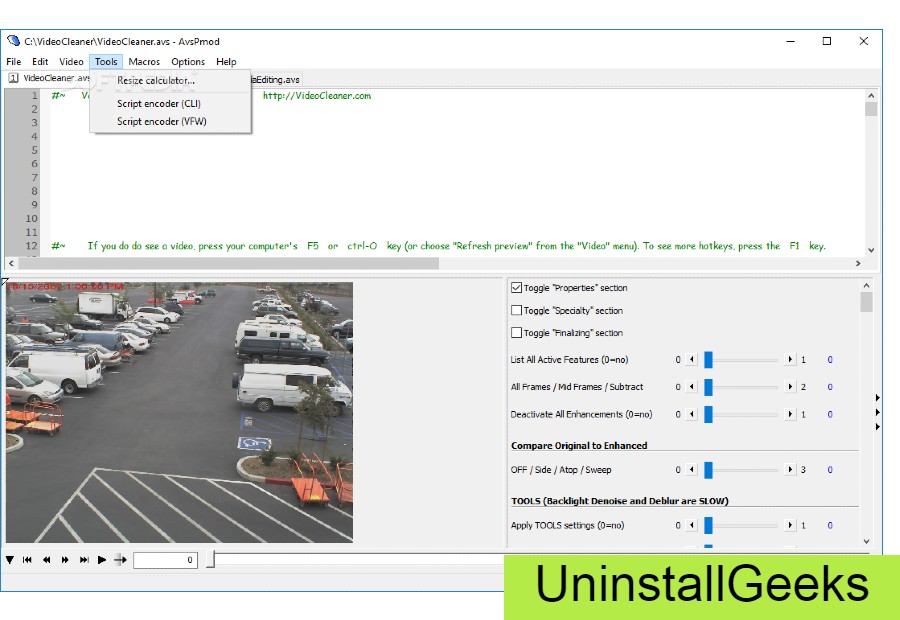The image size is (900, 620).
Task: Maximize the AvsPmod window
Action: pos(827,41)
